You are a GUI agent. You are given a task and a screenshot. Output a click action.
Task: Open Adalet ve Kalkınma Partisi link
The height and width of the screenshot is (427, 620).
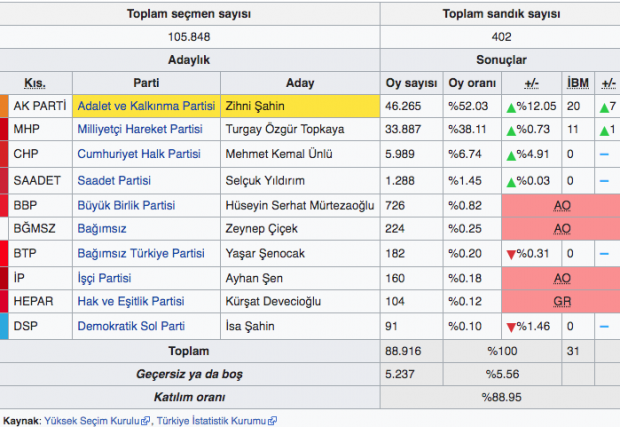click(x=146, y=106)
